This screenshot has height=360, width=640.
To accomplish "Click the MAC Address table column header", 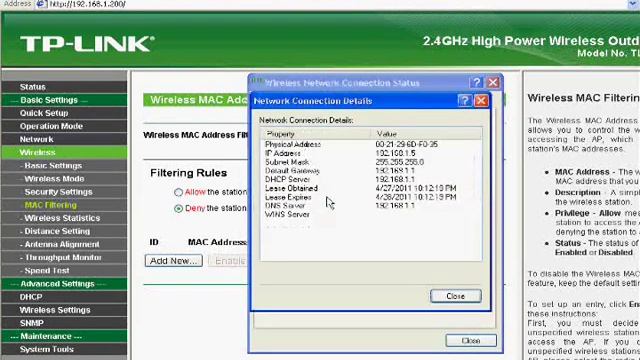I will 218,242.
